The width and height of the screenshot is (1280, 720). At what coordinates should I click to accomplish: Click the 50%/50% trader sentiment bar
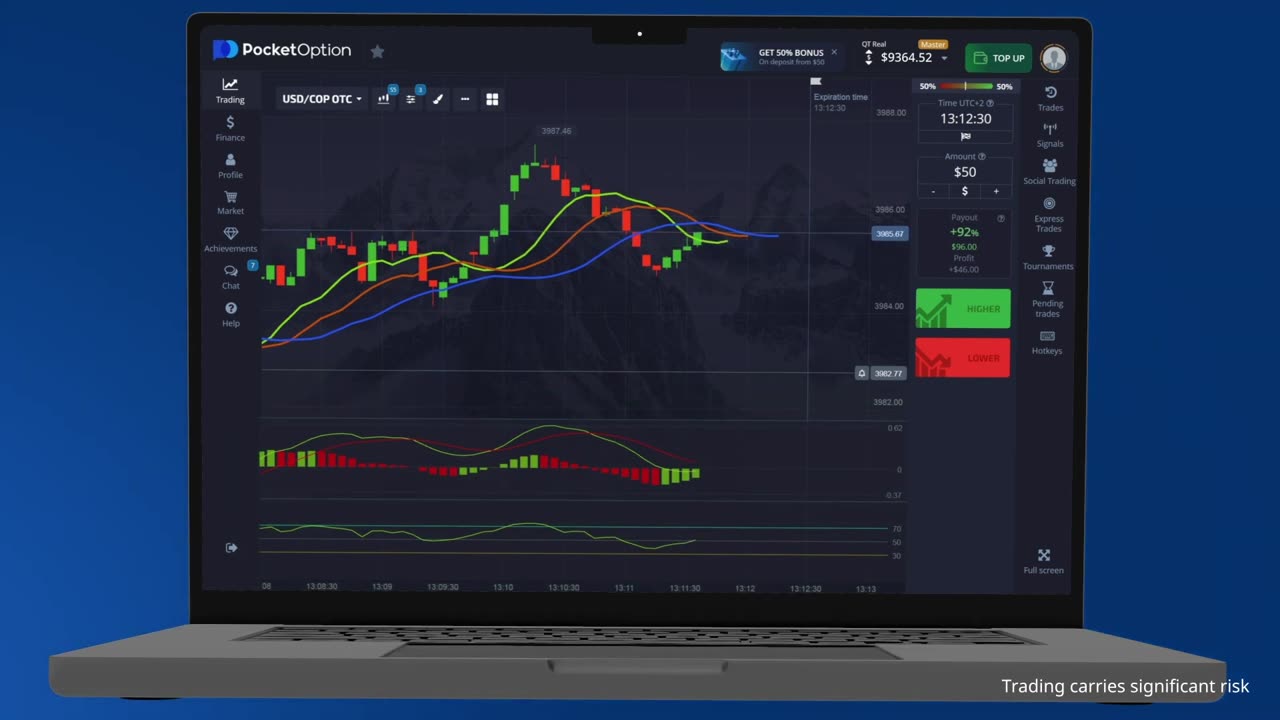(966, 86)
